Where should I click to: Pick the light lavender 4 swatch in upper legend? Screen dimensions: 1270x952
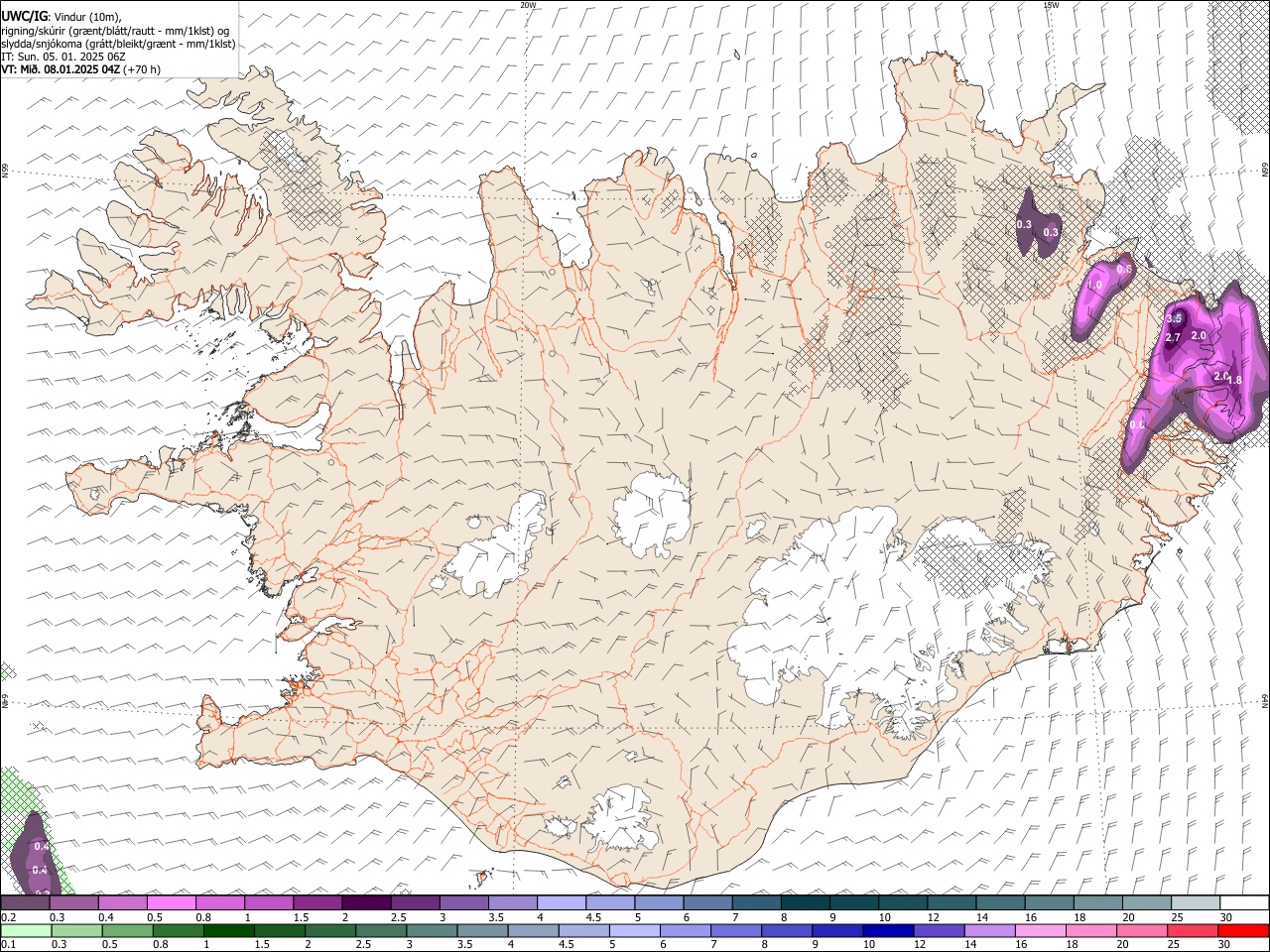[560, 902]
